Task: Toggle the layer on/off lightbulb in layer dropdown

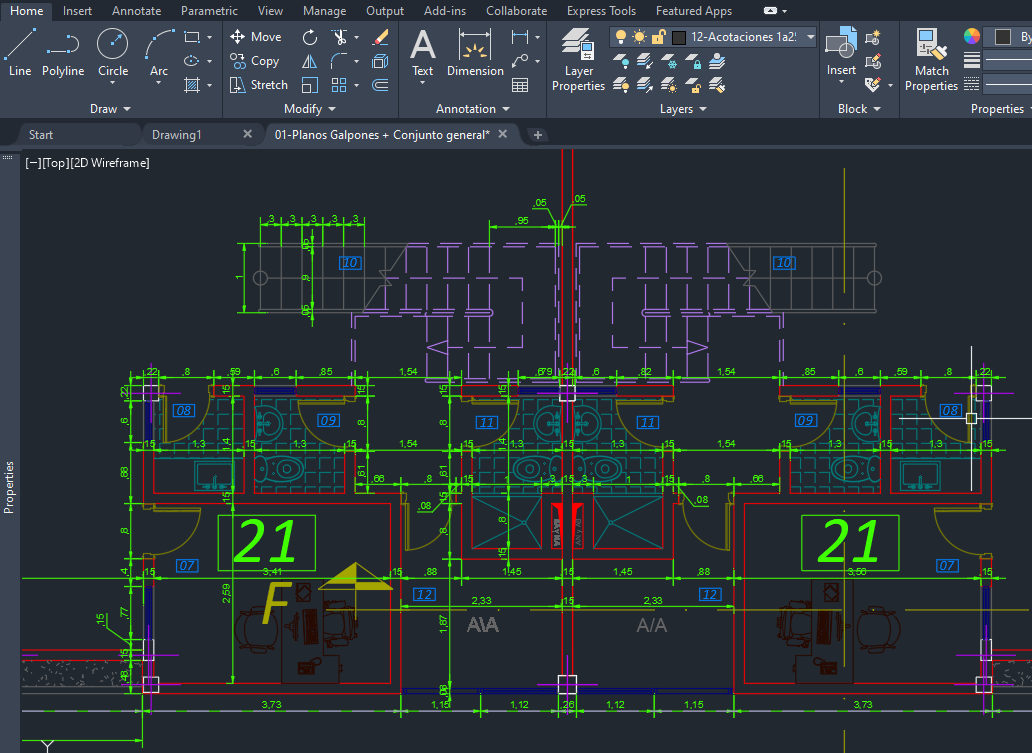Action: point(621,36)
